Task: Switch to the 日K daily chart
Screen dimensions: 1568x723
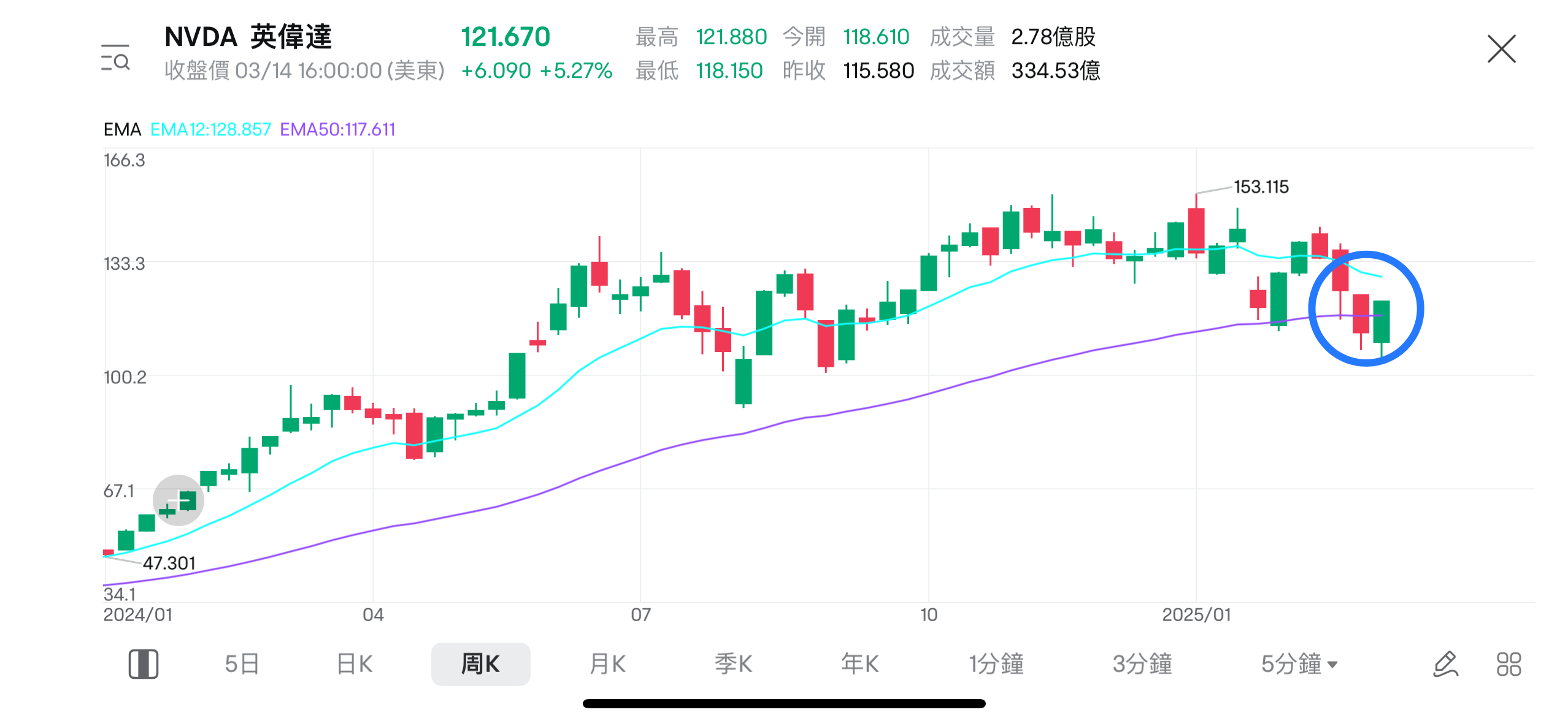Action: [x=355, y=664]
